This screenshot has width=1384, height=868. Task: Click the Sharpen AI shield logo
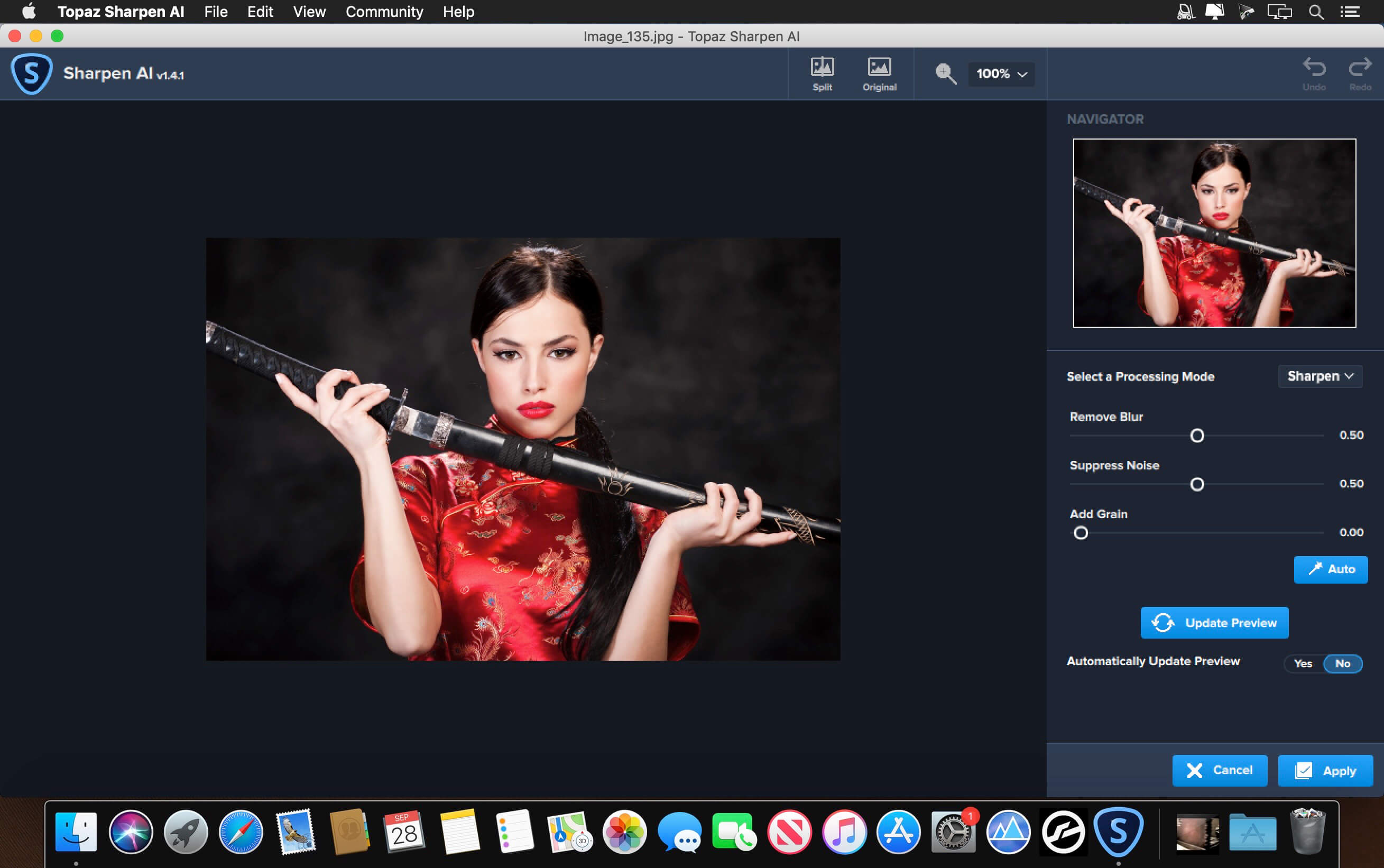tap(32, 73)
